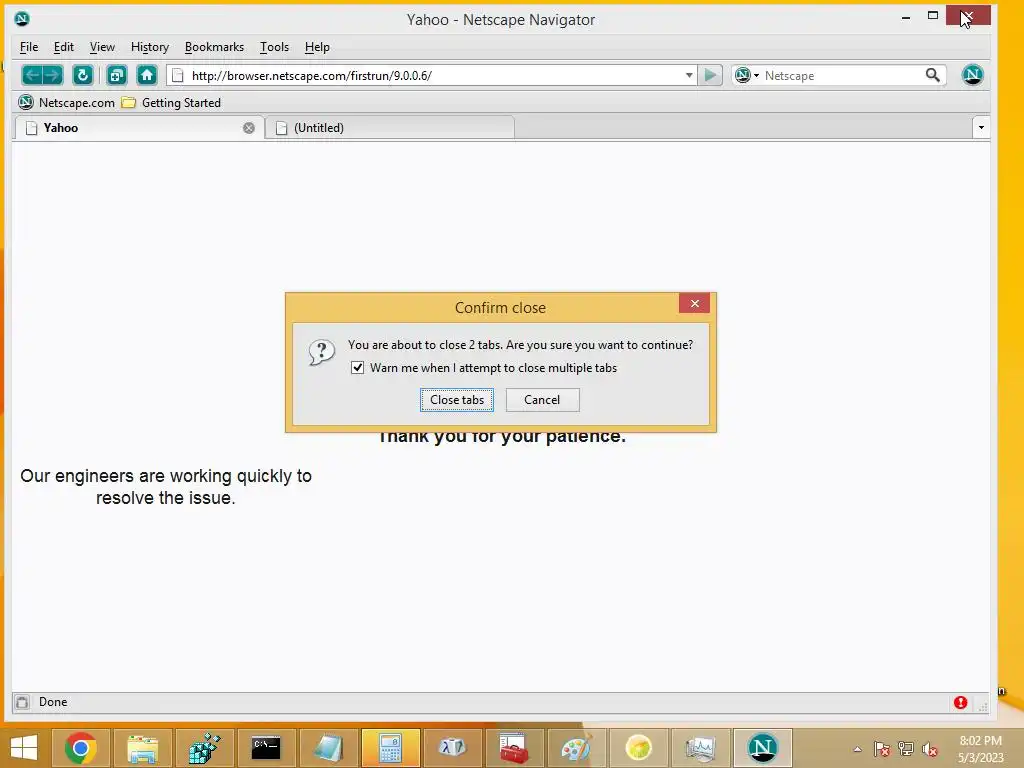Image resolution: width=1024 pixels, height=768 pixels.
Task: Open Registry Editor cubes icon in the taskbar
Action: click(204, 748)
